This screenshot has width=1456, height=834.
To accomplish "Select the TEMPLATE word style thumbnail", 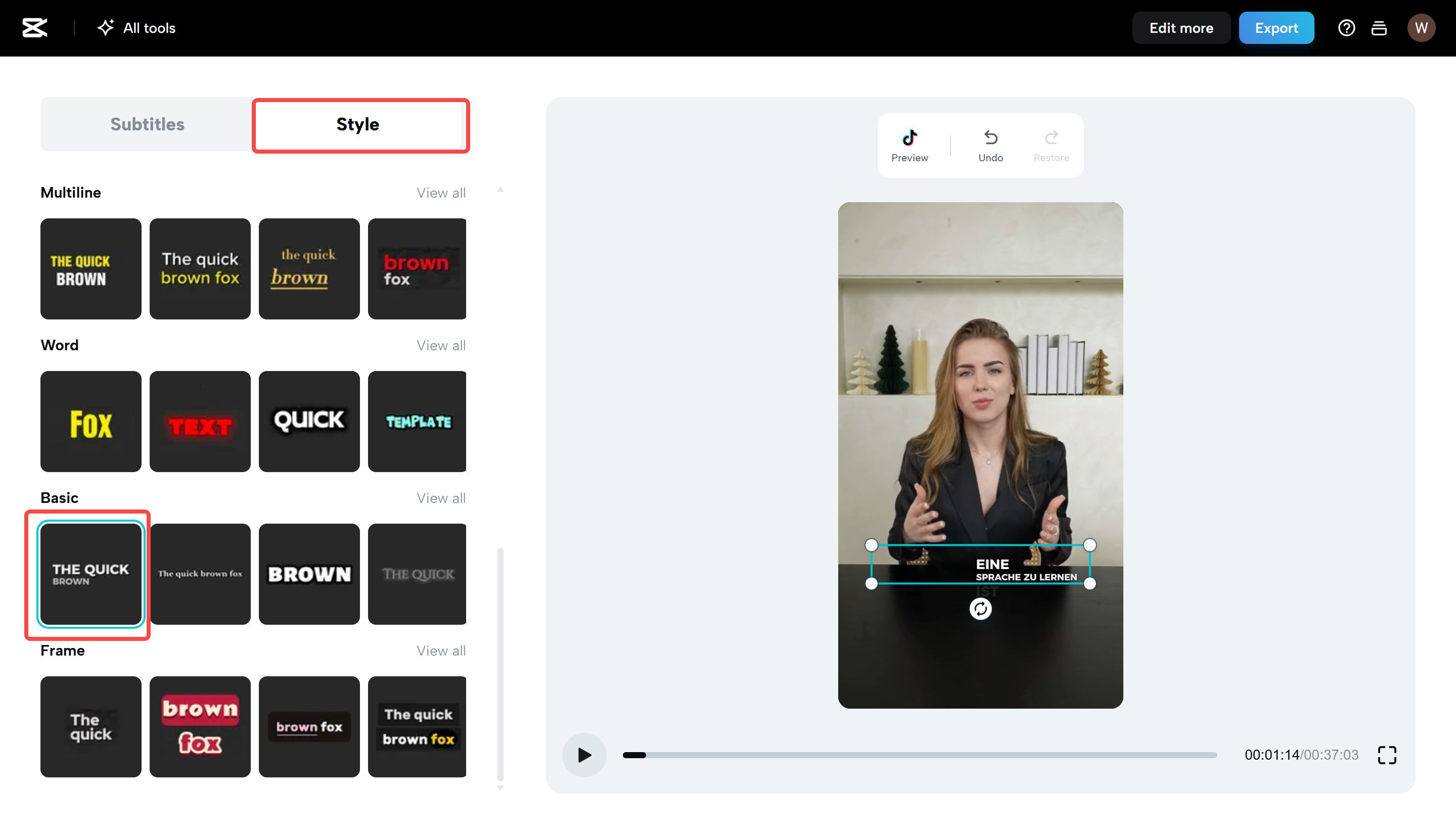I will coord(417,422).
